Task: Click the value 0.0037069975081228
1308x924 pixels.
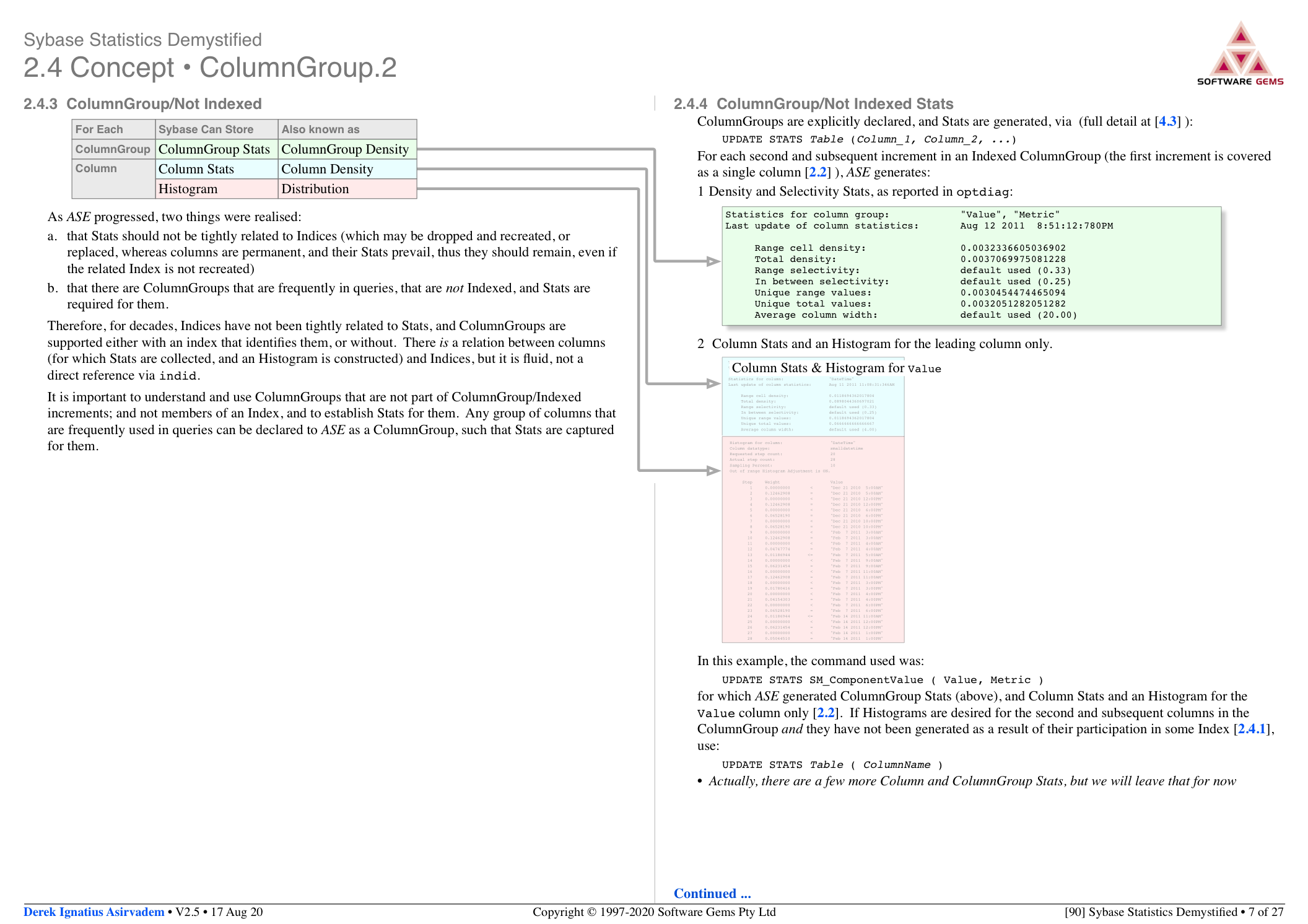Action: (x=1013, y=259)
